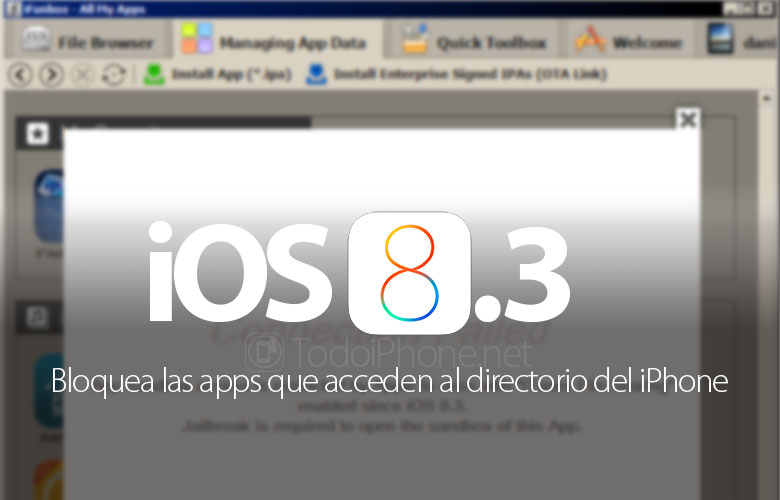Click the window title bar app icon
Screen dimensions: 780x500
point(13,9)
